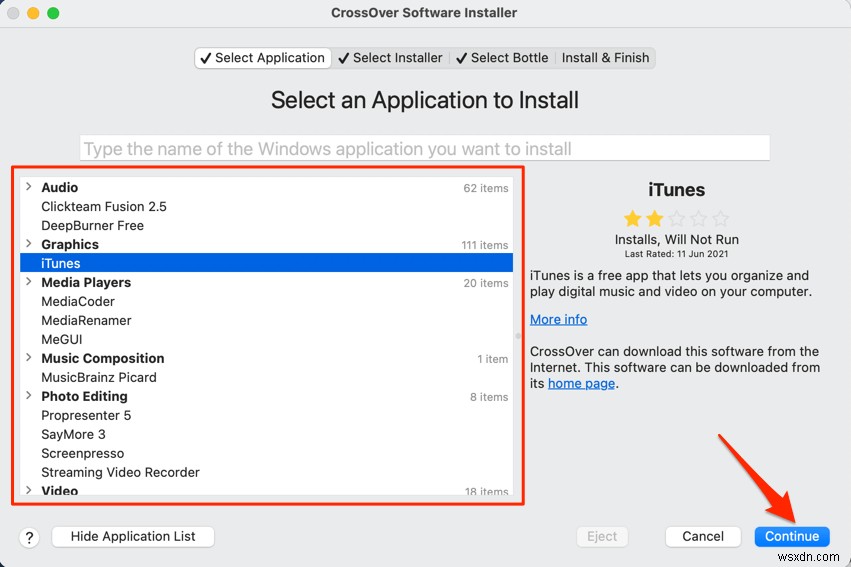851x567 pixels.
Task: Select Screenpresso in the list
Action: tap(266, 453)
